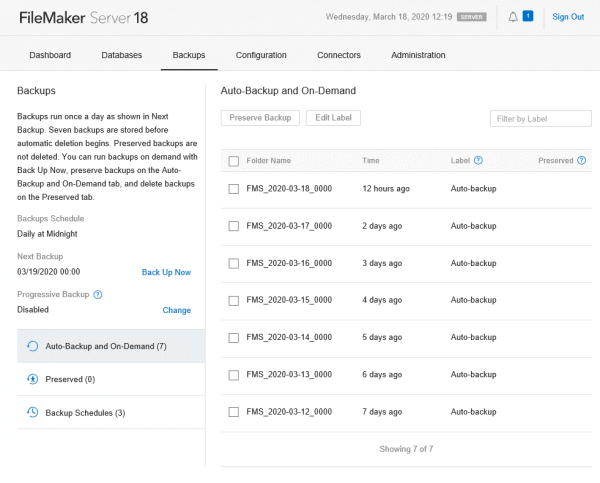Click the next backup time 03/19/2020 00:00
The width and height of the screenshot is (600, 483).
tap(49, 272)
